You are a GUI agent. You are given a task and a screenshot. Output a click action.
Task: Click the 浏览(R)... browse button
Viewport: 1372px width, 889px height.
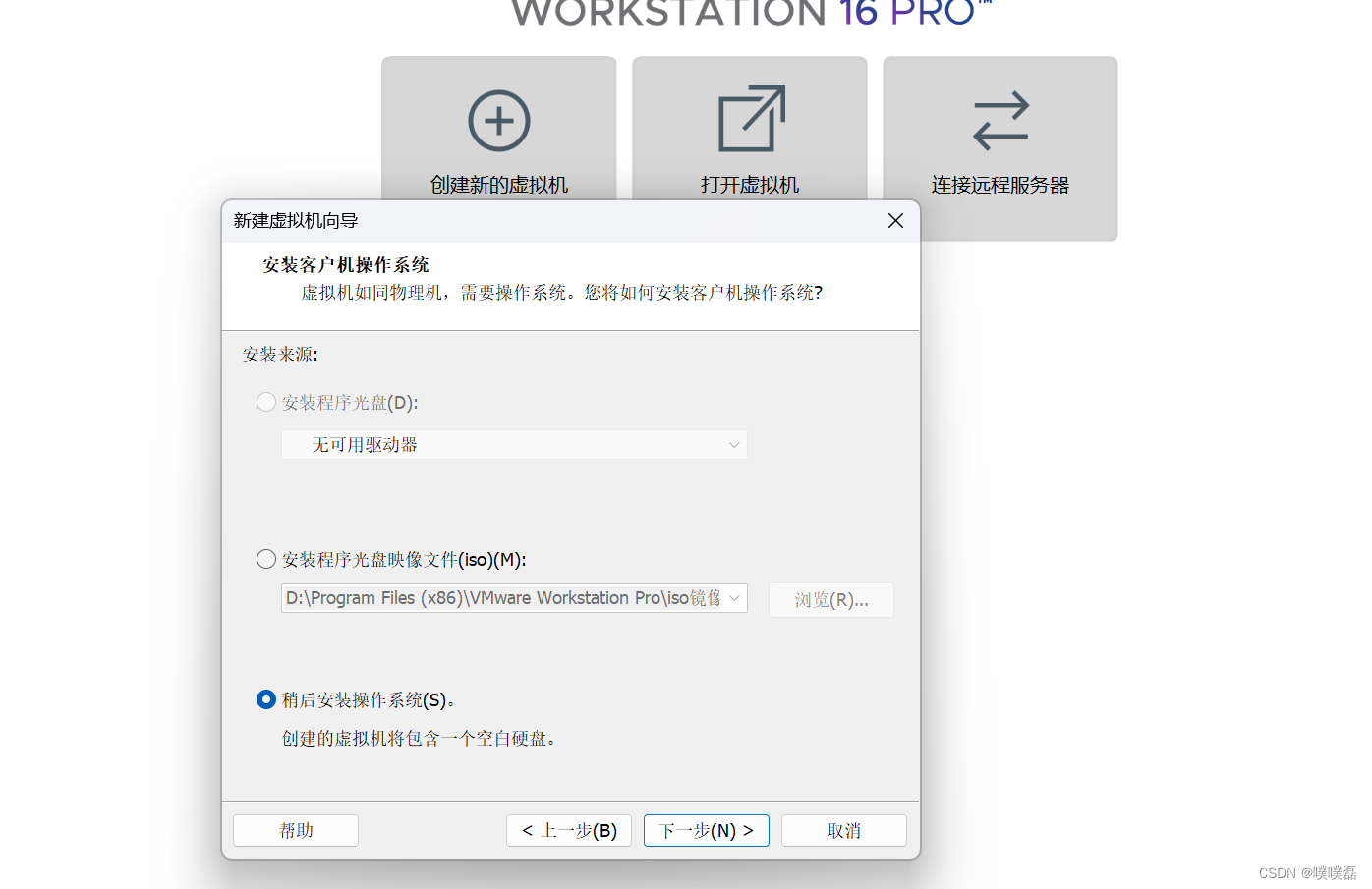coord(831,599)
